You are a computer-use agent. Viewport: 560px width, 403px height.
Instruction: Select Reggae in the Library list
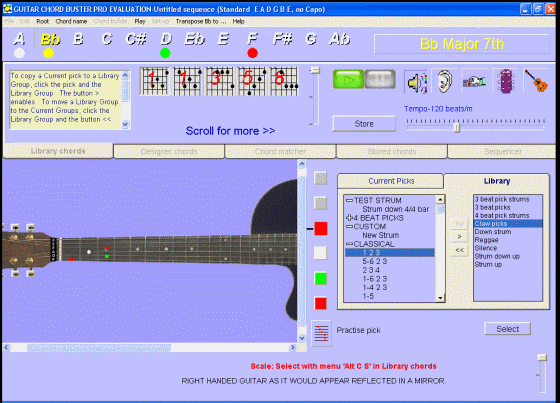486,240
